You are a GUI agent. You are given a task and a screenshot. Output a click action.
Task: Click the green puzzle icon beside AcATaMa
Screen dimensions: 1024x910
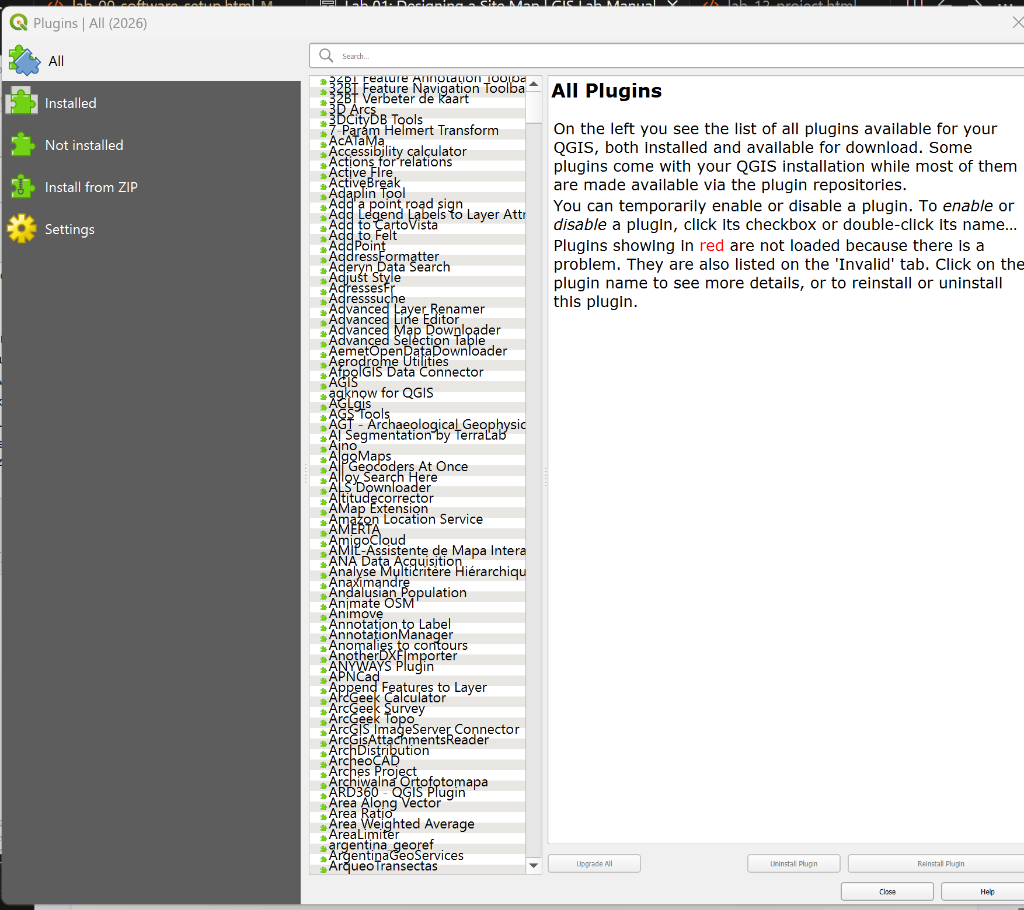tap(323, 141)
